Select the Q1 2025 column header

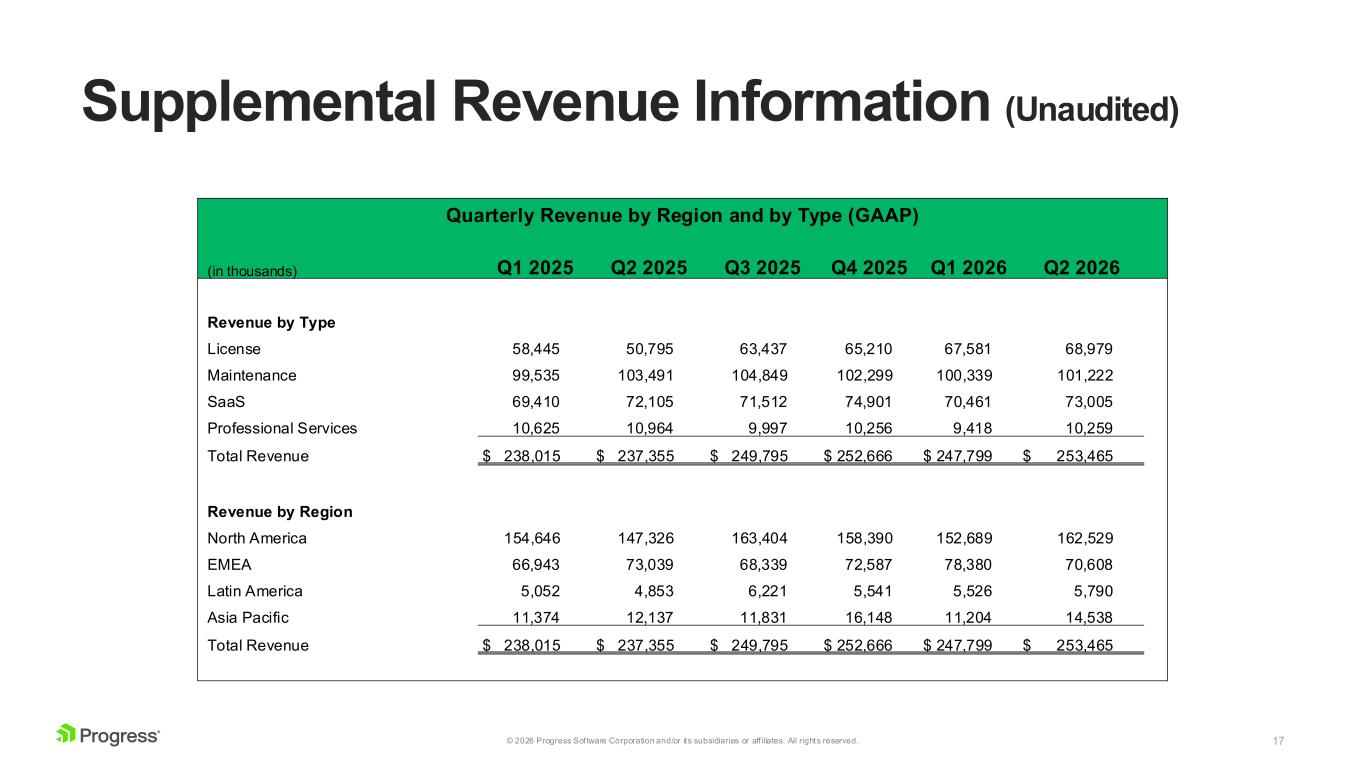pos(535,267)
